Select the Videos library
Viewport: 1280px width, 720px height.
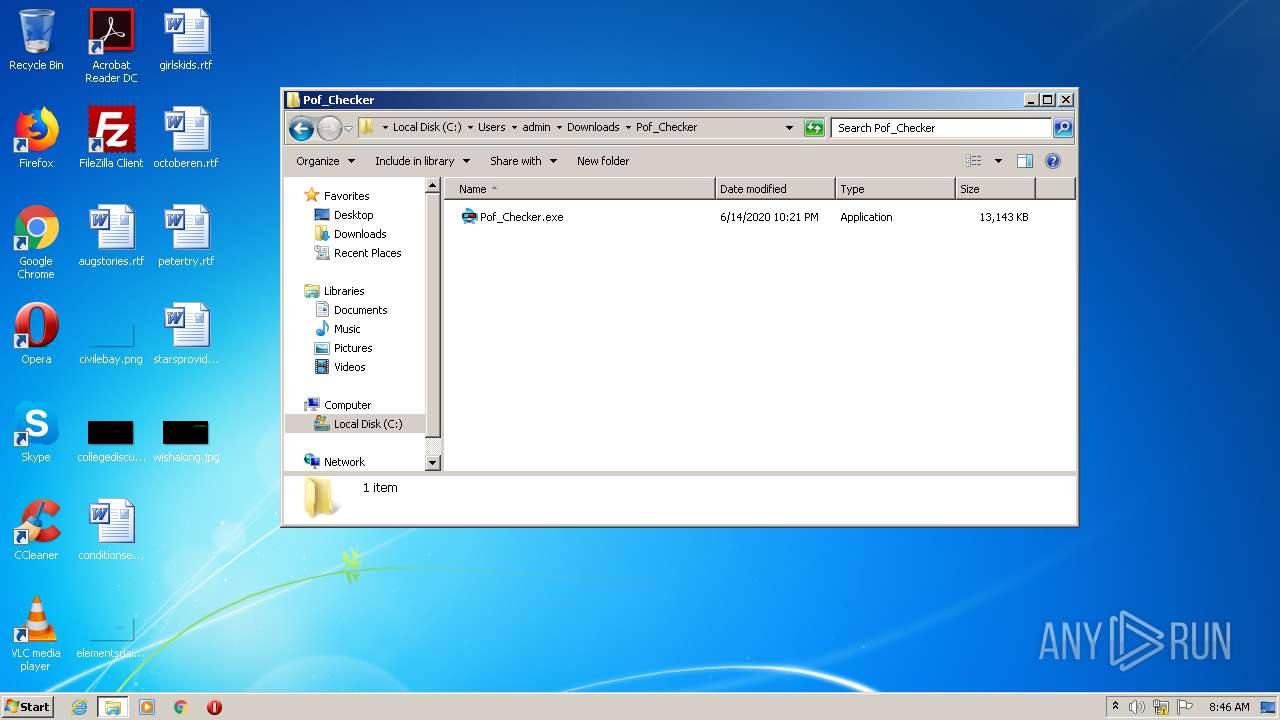pyautogui.click(x=349, y=367)
